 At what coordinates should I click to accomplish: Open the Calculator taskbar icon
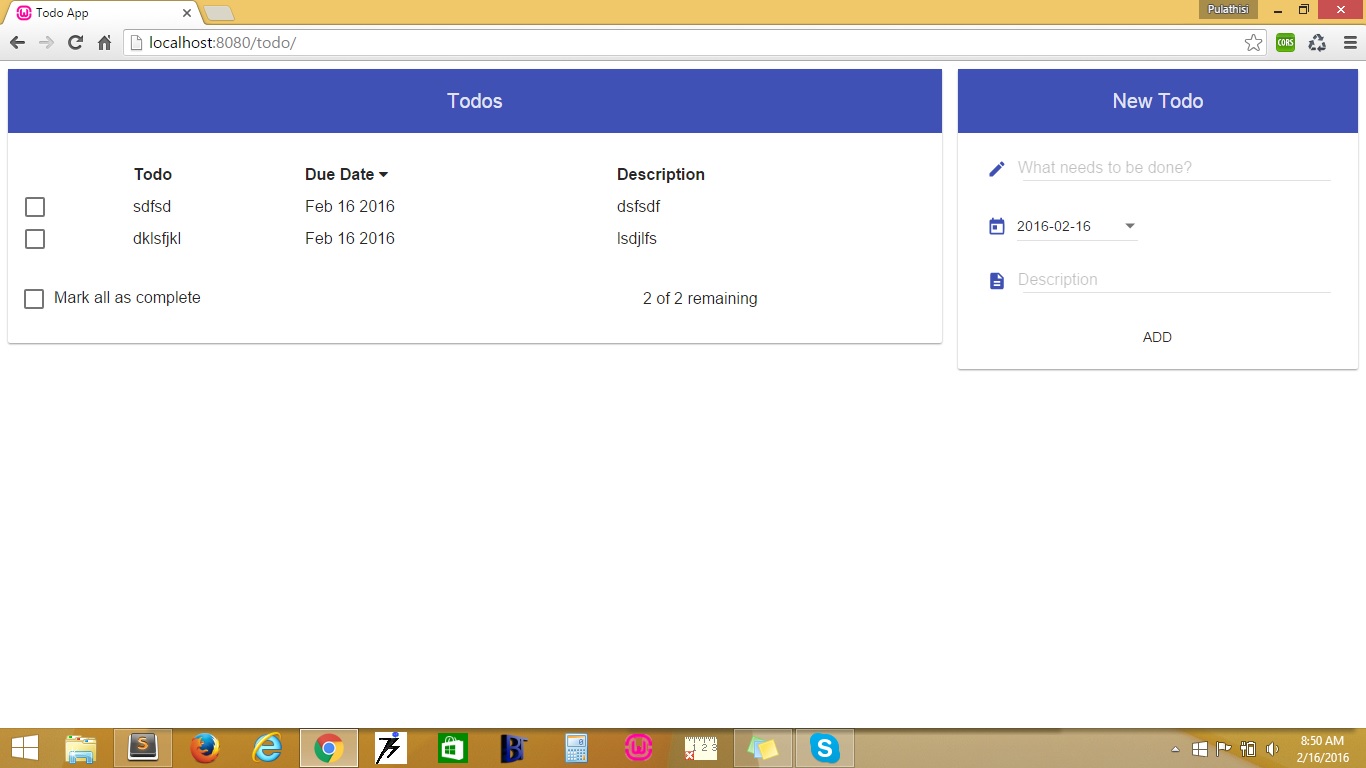(x=577, y=748)
